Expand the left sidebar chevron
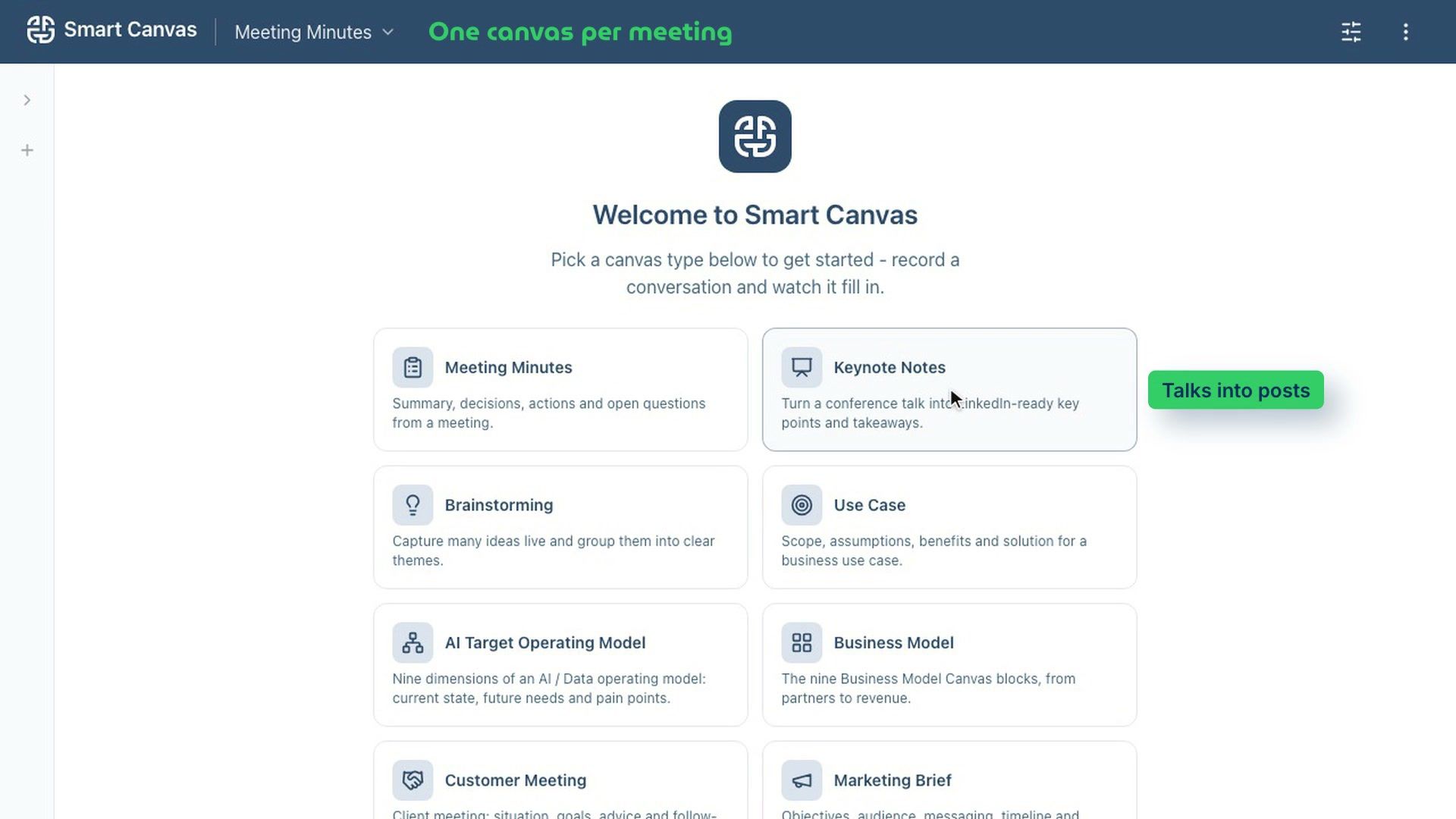This screenshot has height=819, width=1456. pyautogui.click(x=27, y=100)
